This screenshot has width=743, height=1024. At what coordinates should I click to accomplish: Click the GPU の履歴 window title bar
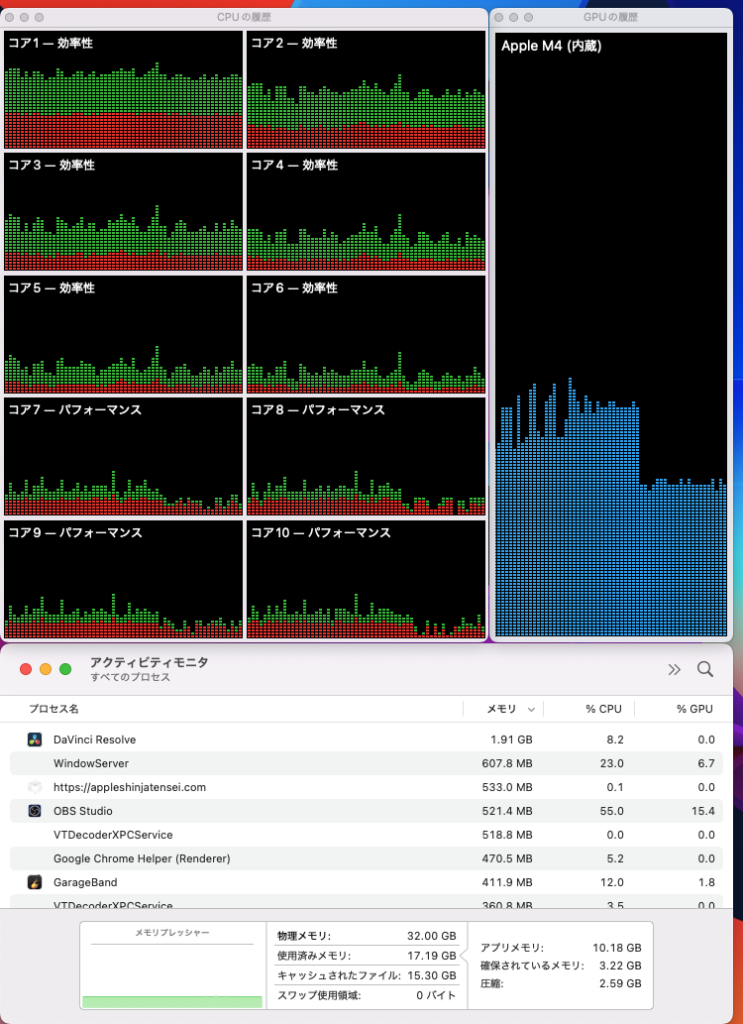[x=611, y=18]
